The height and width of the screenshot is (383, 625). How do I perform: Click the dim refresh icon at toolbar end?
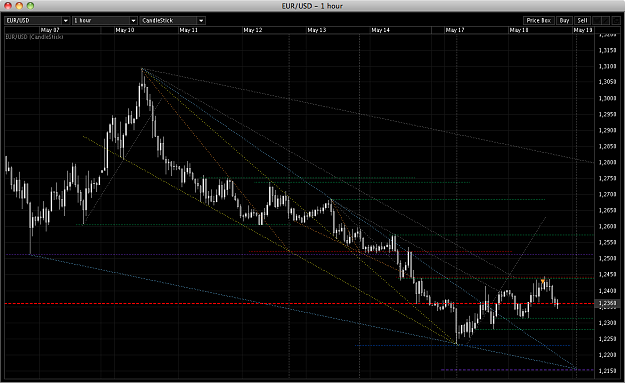(x=616, y=20)
